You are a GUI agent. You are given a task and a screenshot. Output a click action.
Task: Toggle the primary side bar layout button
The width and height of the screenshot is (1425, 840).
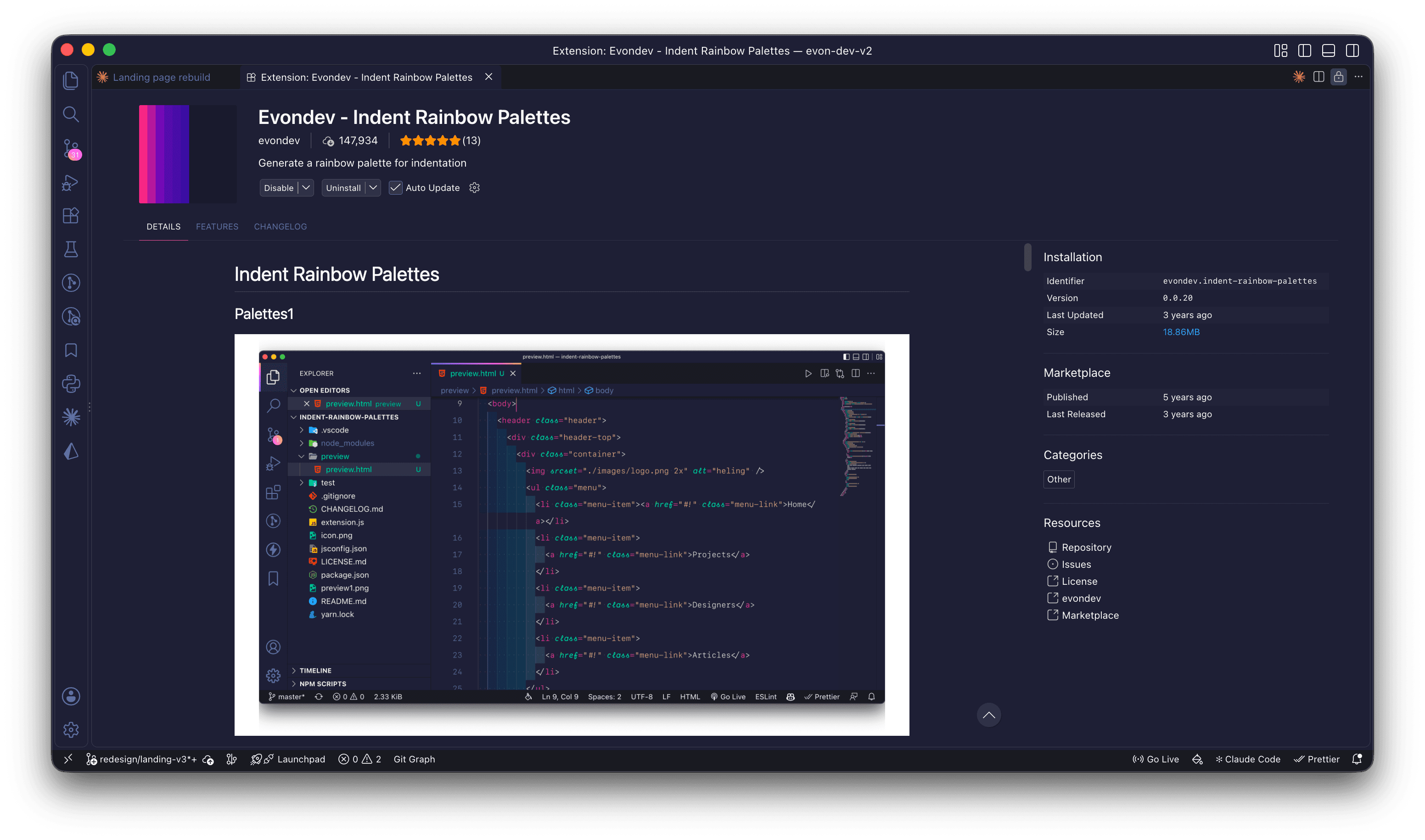pos(1304,50)
